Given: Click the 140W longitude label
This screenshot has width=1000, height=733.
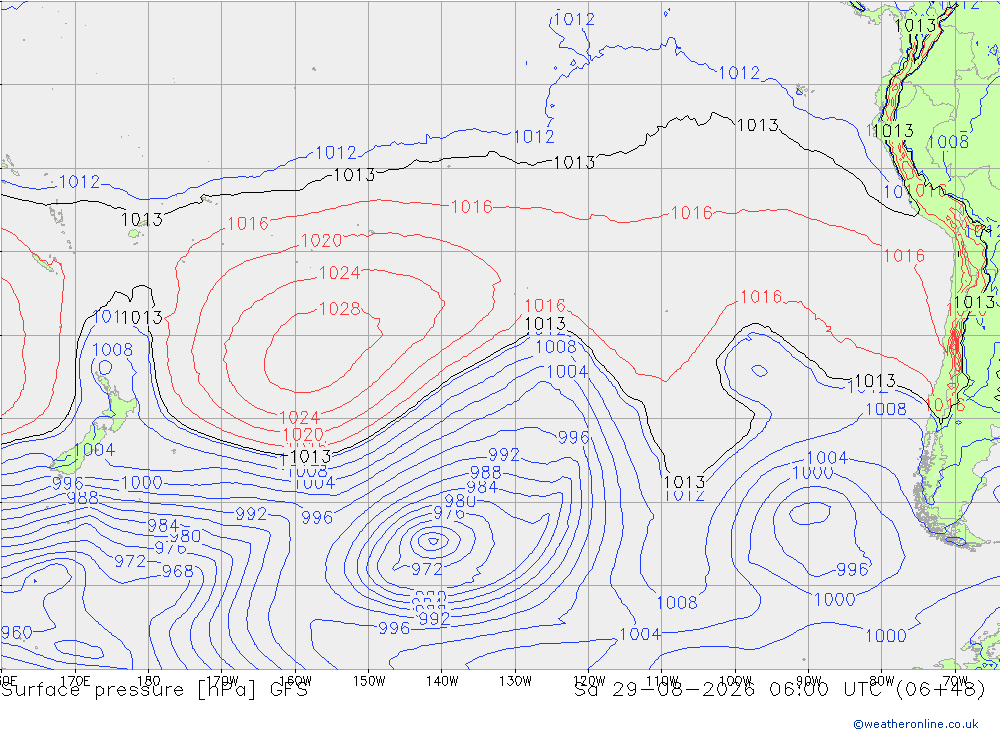Looking at the screenshot, I should tap(442, 681).
